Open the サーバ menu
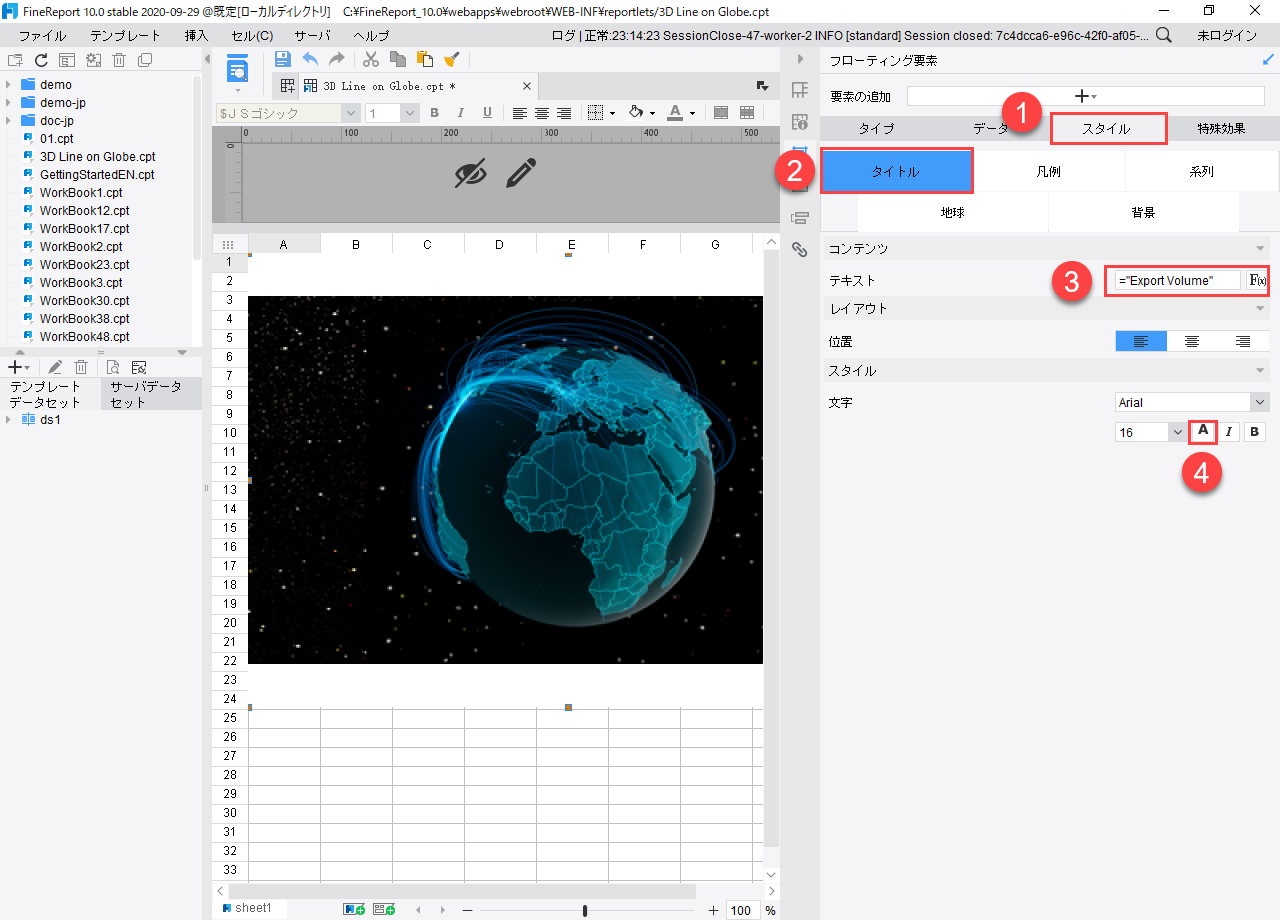The image size is (1280, 920). [312, 35]
